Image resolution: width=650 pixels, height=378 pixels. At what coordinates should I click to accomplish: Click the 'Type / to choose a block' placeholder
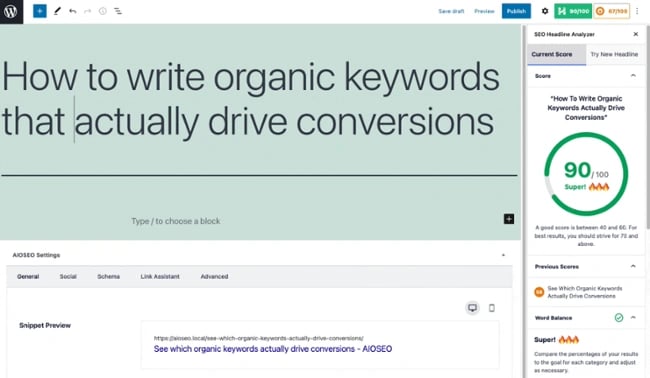pyautogui.click(x=176, y=221)
